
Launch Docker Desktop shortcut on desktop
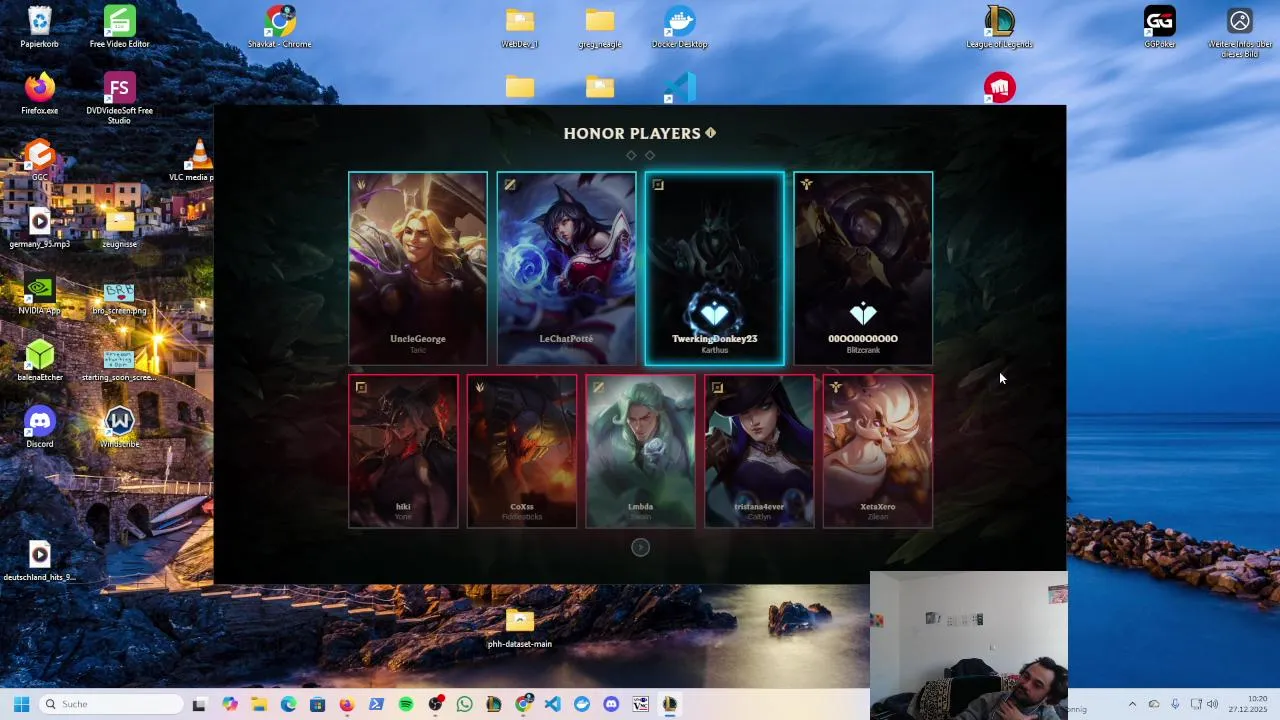tap(680, 27)
